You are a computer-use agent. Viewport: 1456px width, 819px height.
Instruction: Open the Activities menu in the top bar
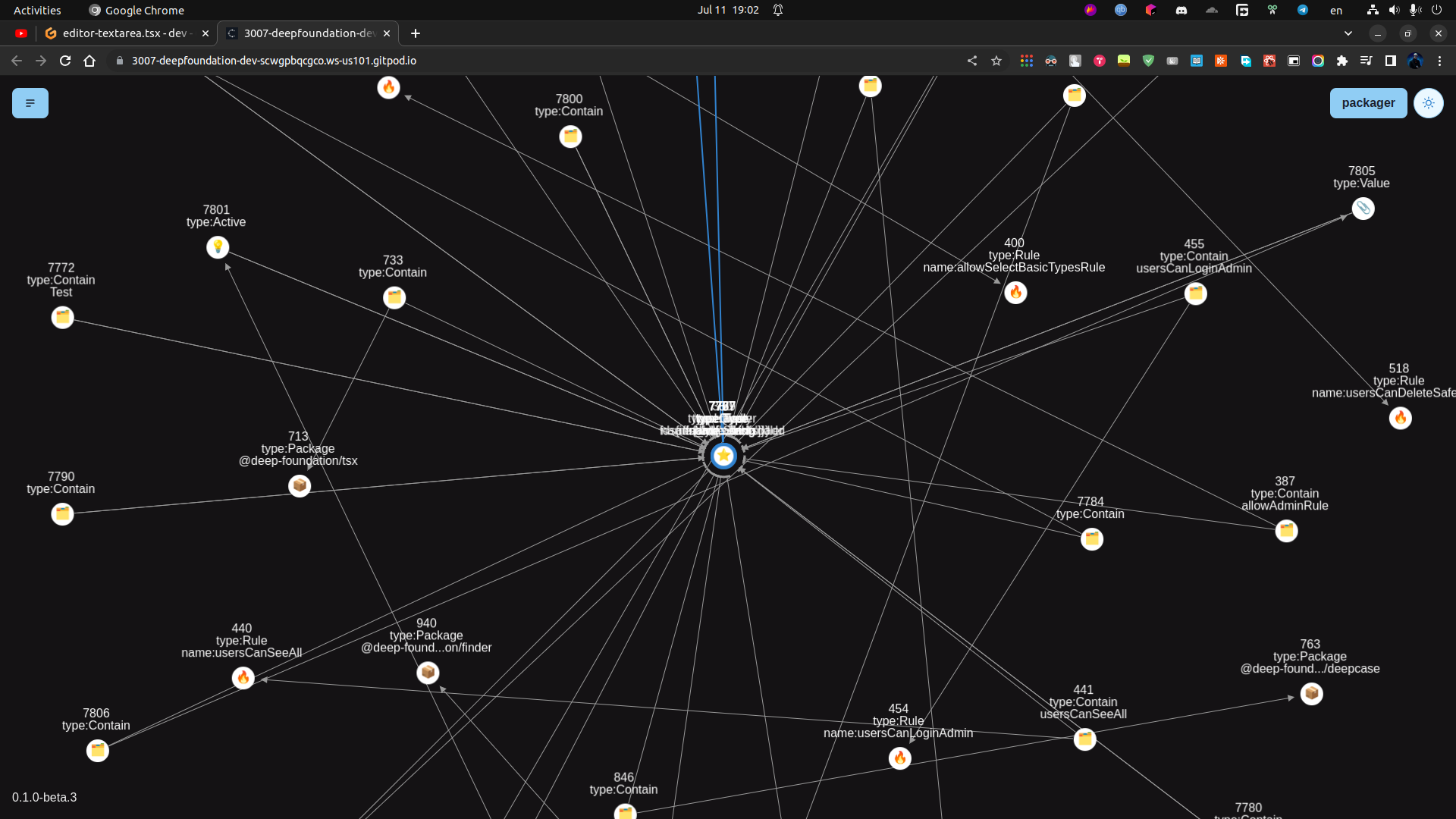tap(36, 10)
